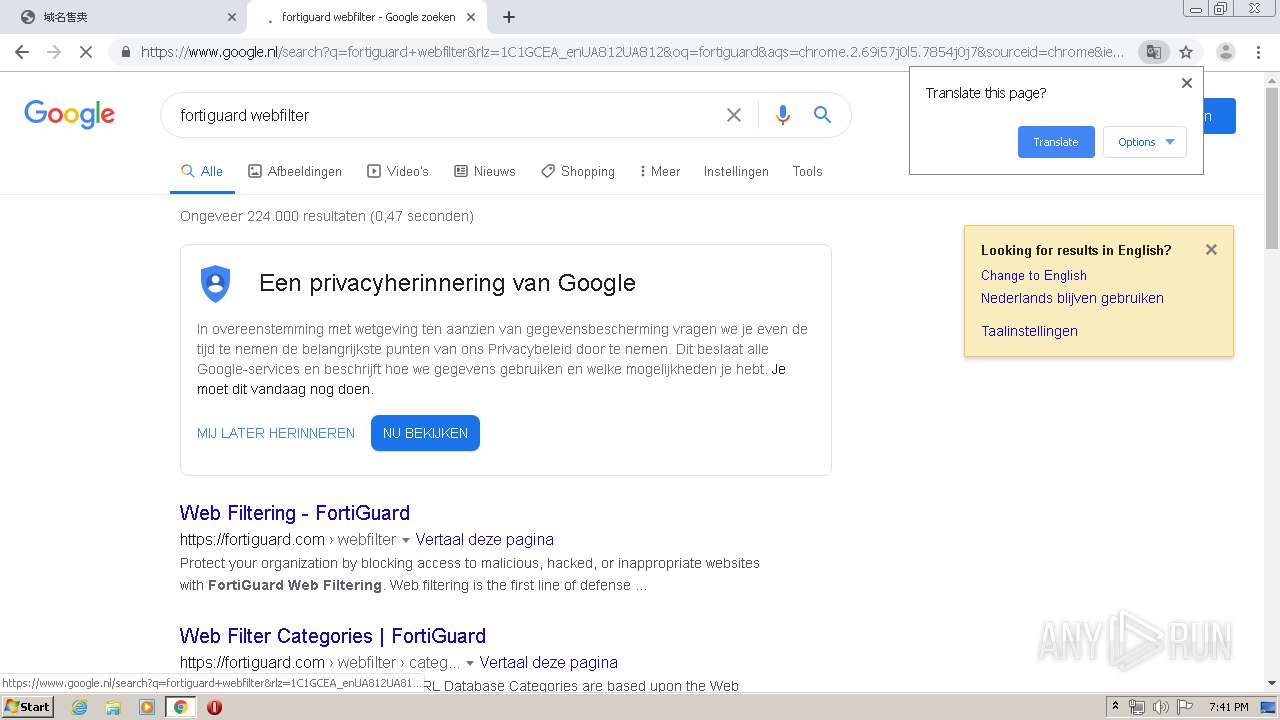Viewport: 1280px width, 720px height.
Task: Open Taalinstellingen link
Action: (x=1029, y=331)
